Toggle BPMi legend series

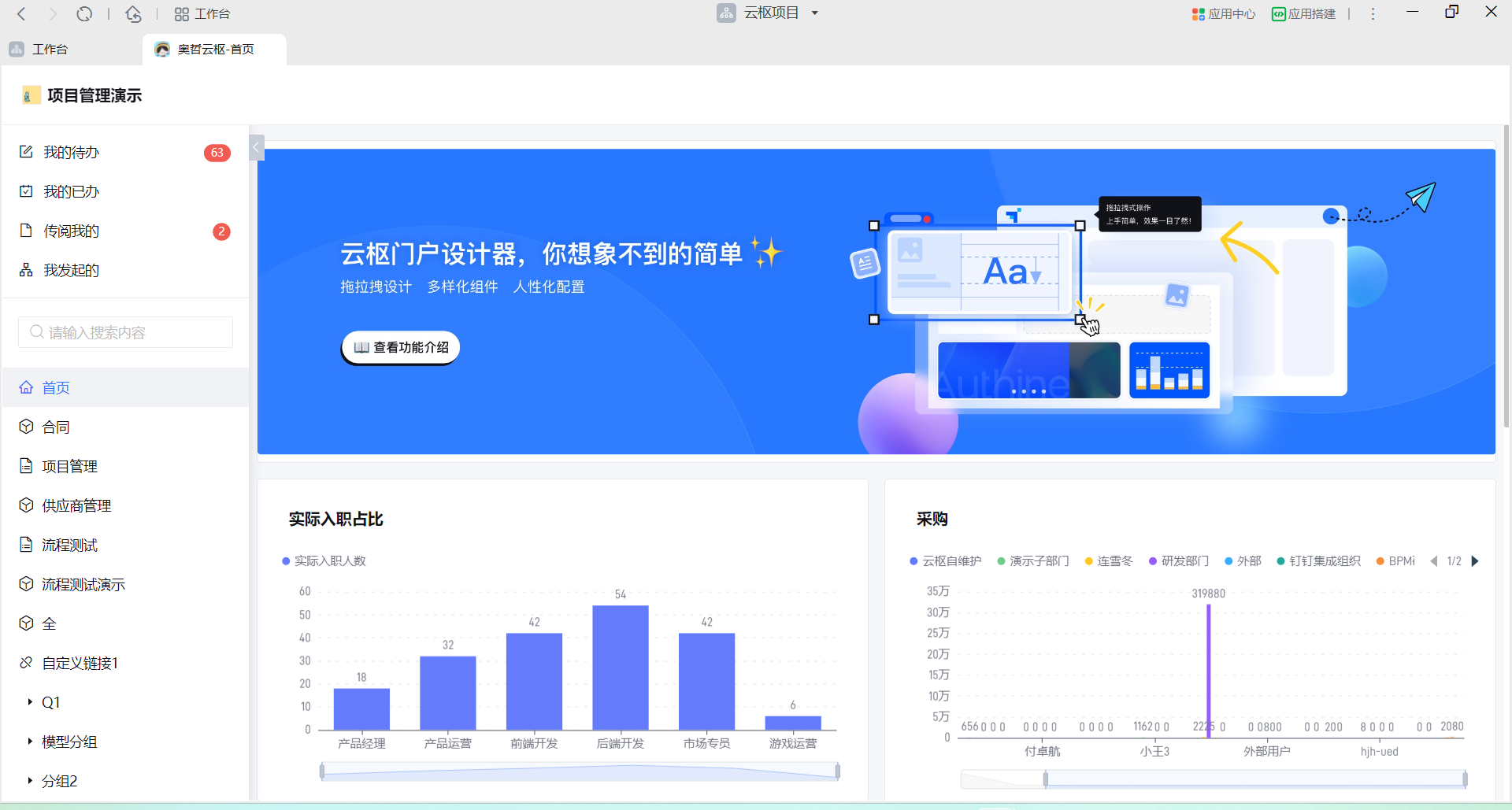pyautogui.click(x=1395, y=561)
